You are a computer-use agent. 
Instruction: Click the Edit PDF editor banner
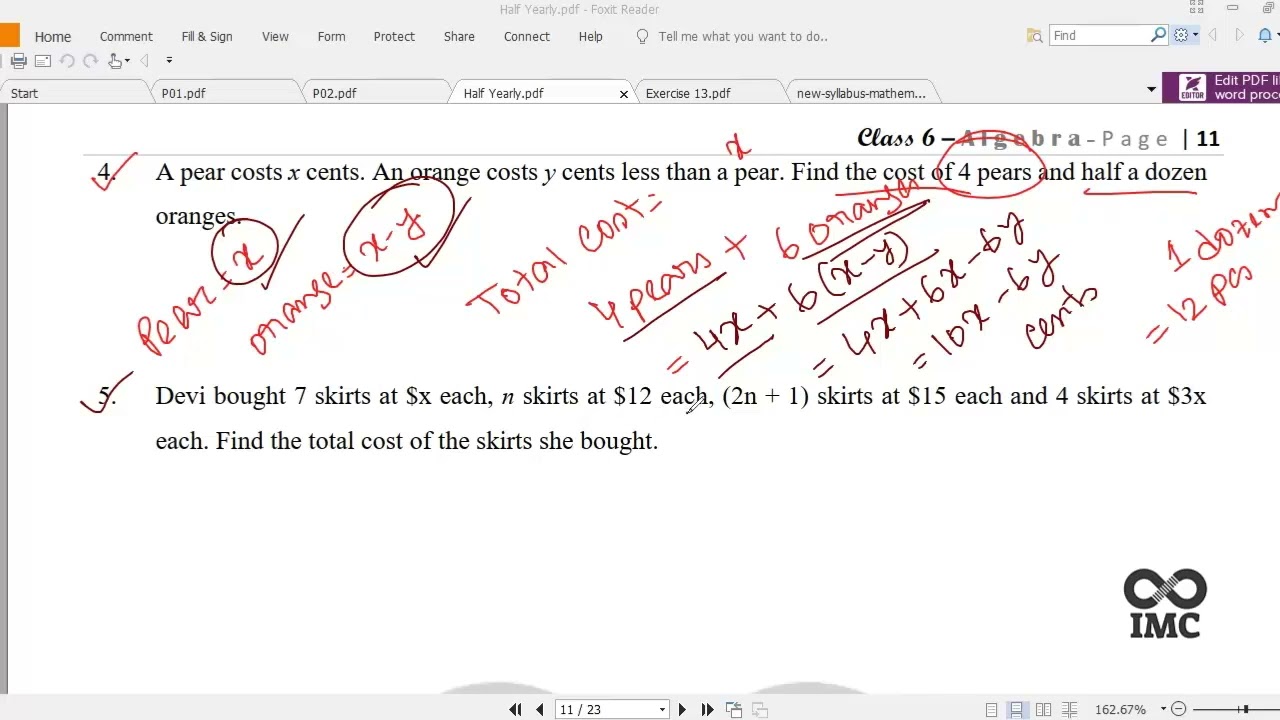click(1221, 87)
